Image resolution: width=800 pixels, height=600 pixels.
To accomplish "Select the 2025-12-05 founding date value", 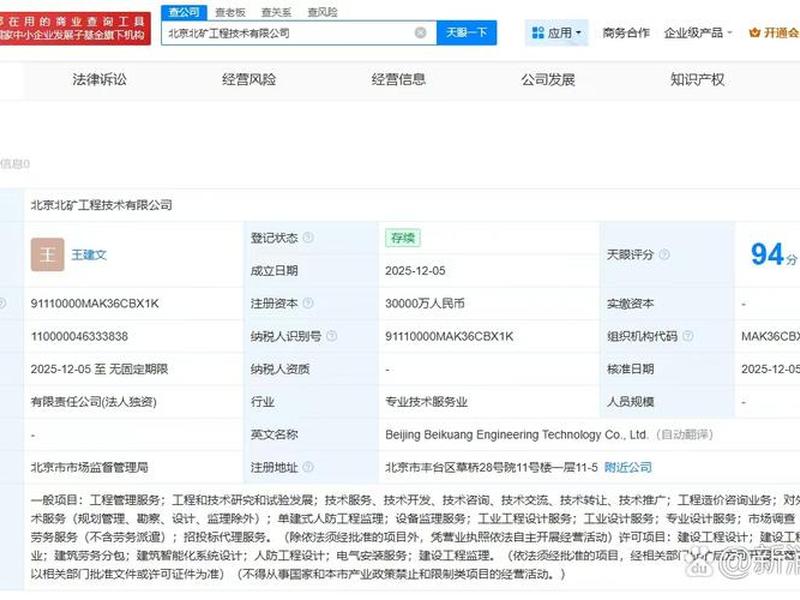I will point(415,270).
